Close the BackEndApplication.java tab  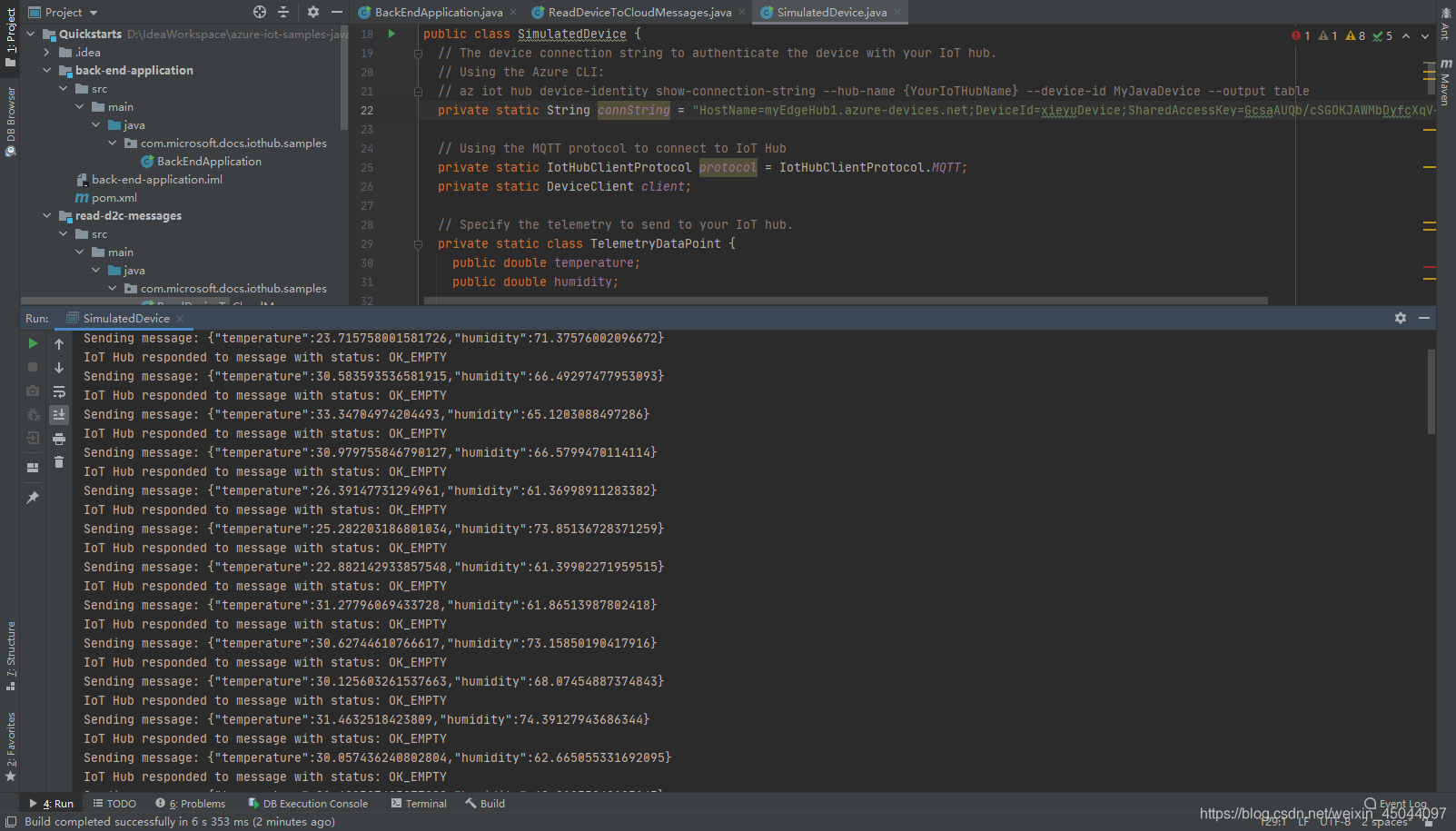(x=513, y=12)
